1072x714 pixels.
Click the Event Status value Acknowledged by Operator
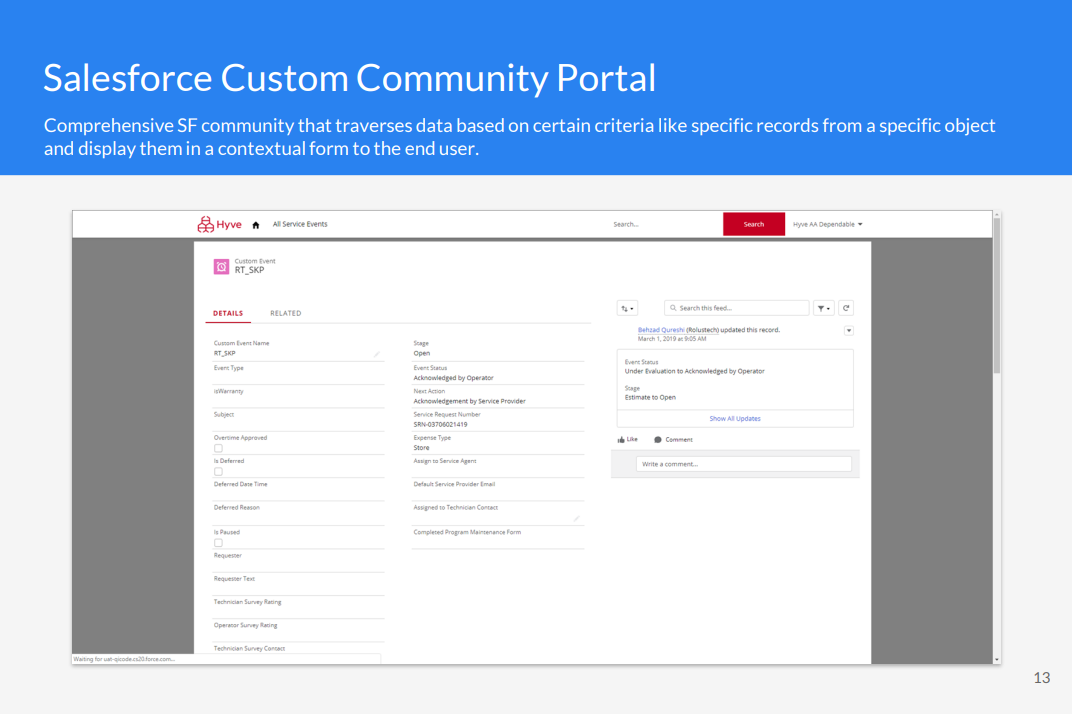453,378
